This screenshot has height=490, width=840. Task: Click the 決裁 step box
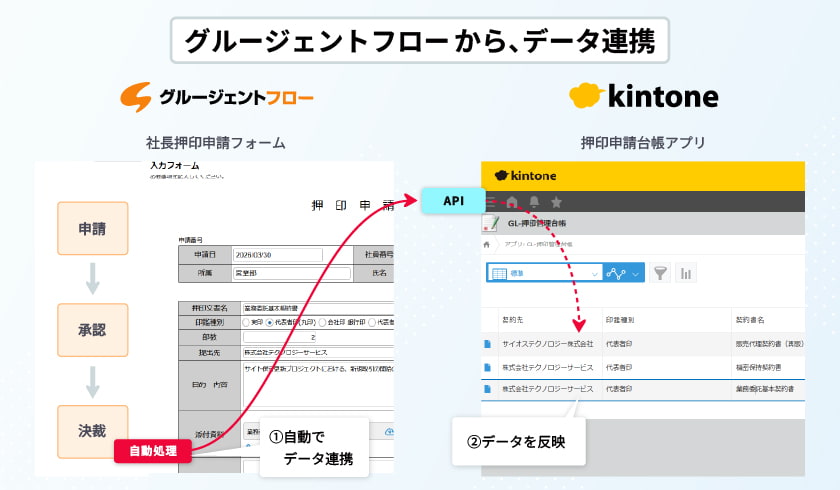coord(93,431)
